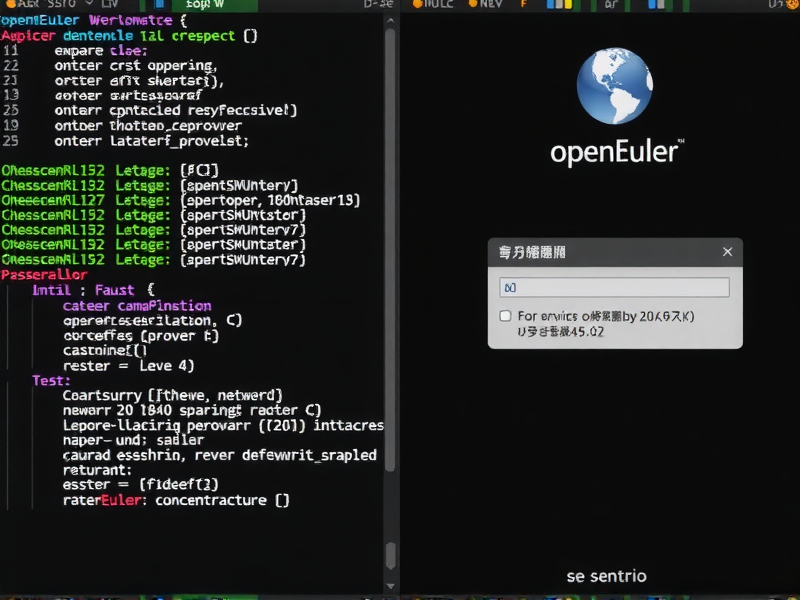800x600 pixels.
Task: Select the LIV top bar item
Action: (109, 5)
